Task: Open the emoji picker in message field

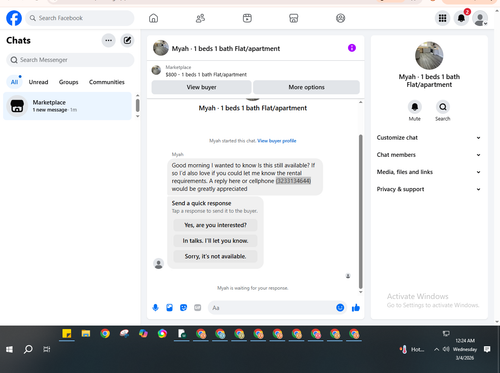Action: click(340, 308)
